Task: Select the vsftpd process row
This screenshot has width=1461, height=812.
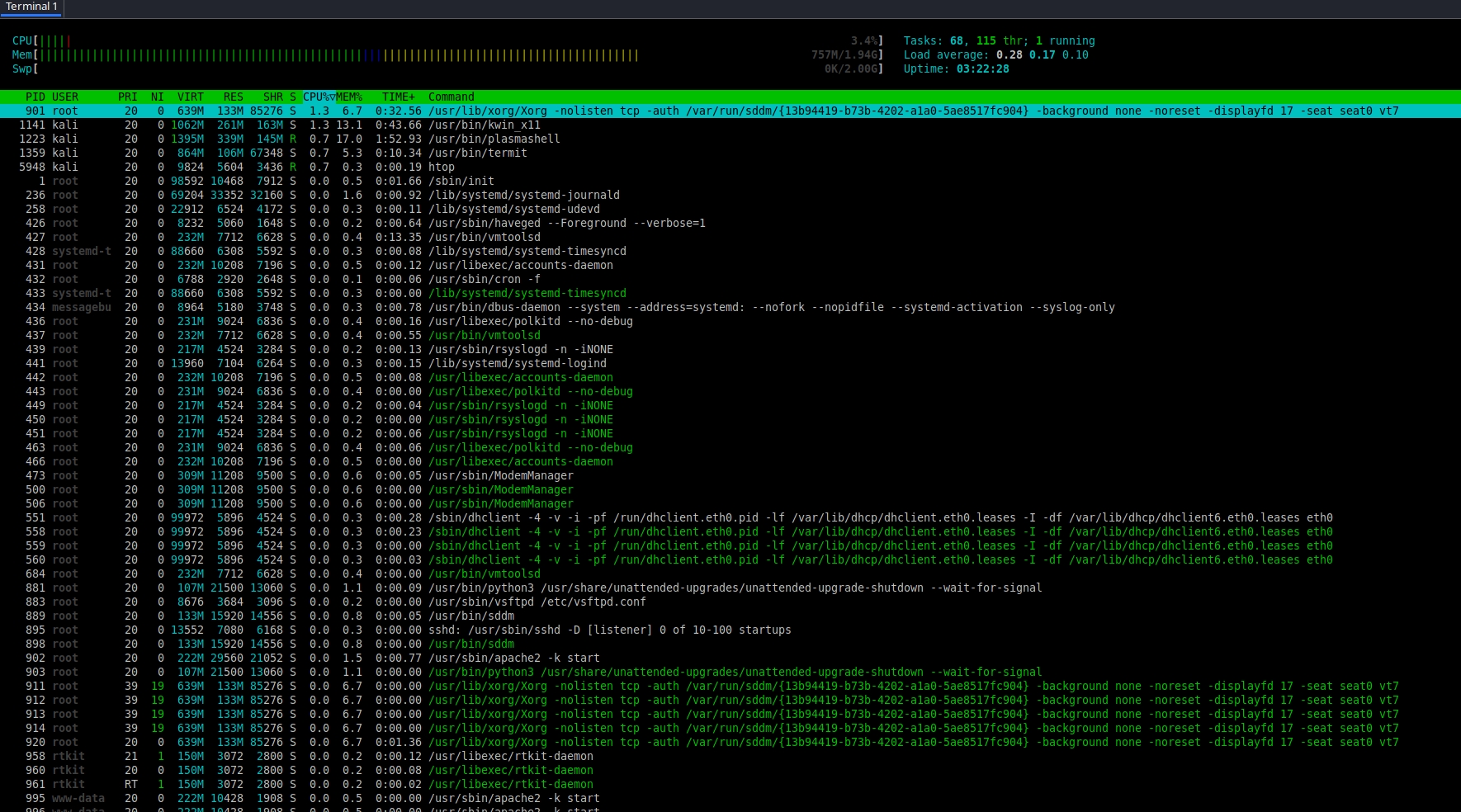Action: tap(537, 602)
